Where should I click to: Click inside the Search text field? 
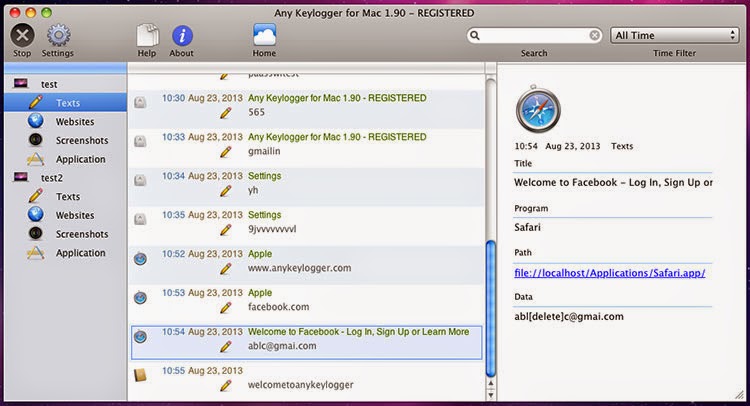534,35
